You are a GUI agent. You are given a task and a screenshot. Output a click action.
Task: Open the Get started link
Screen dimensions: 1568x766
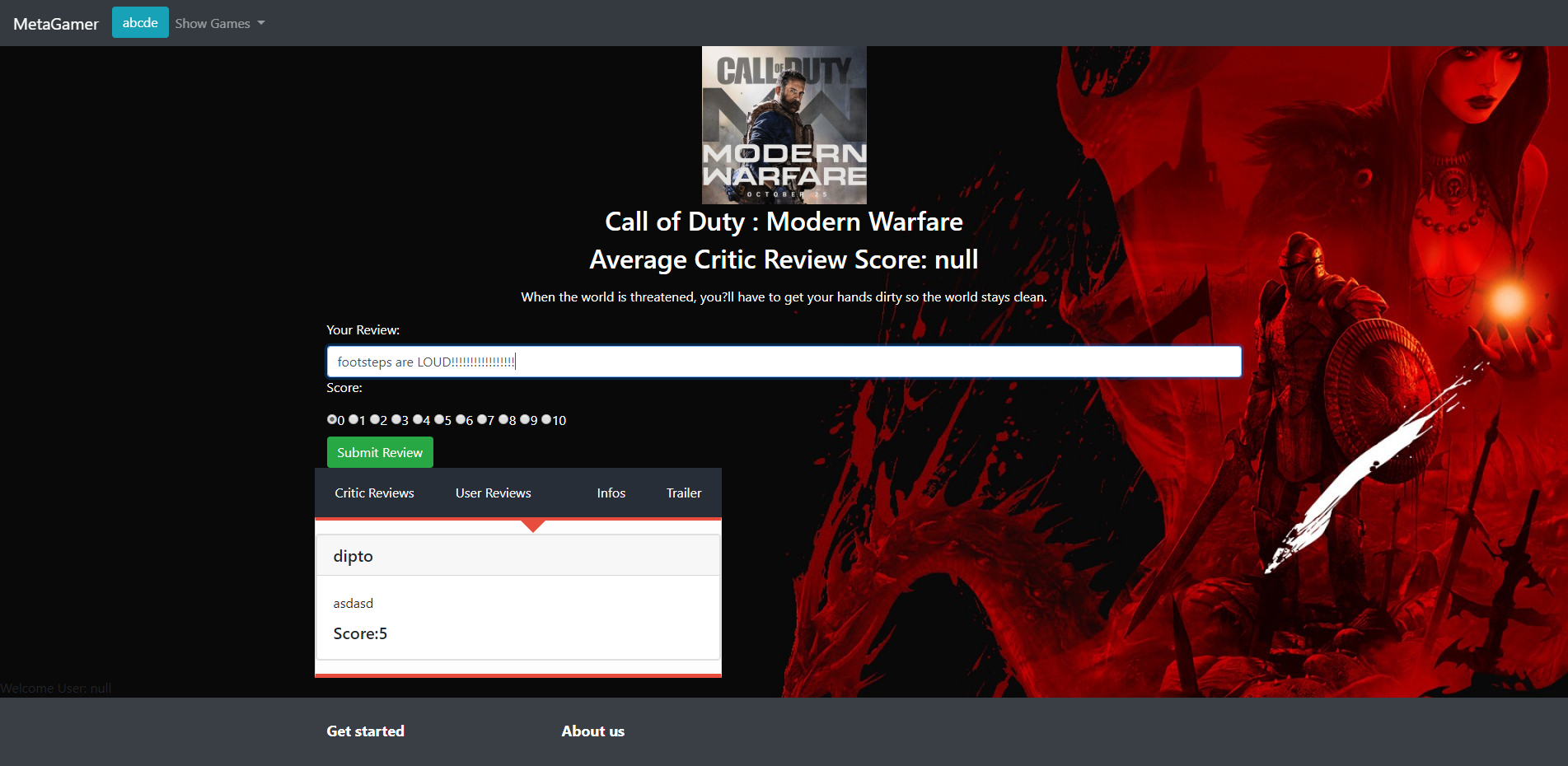click(365, 731)
